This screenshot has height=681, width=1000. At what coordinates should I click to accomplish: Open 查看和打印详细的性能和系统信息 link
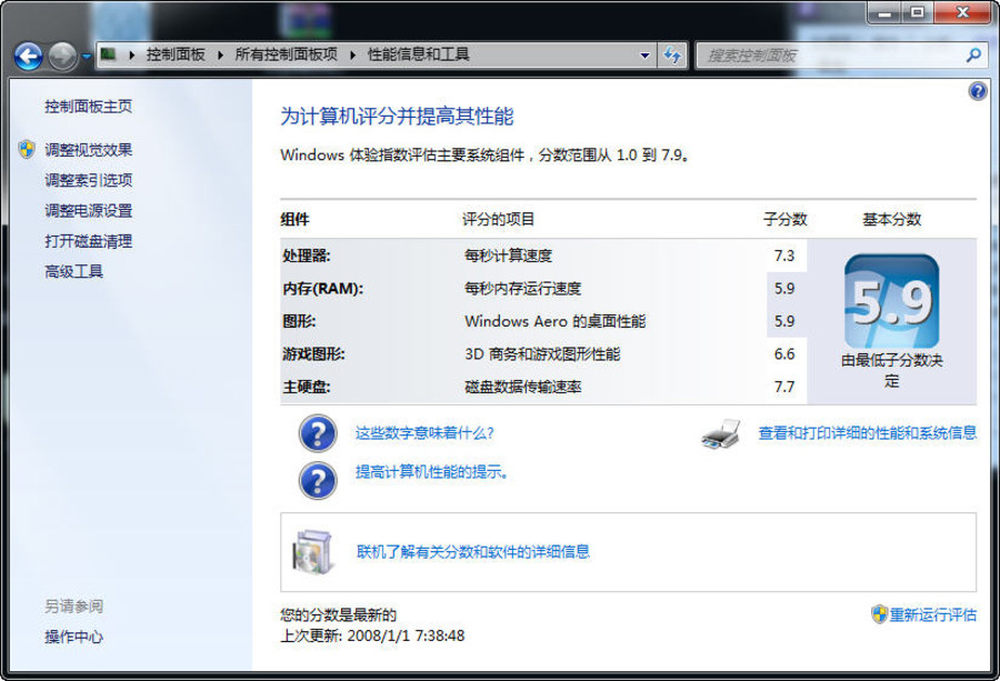[867, 434]
